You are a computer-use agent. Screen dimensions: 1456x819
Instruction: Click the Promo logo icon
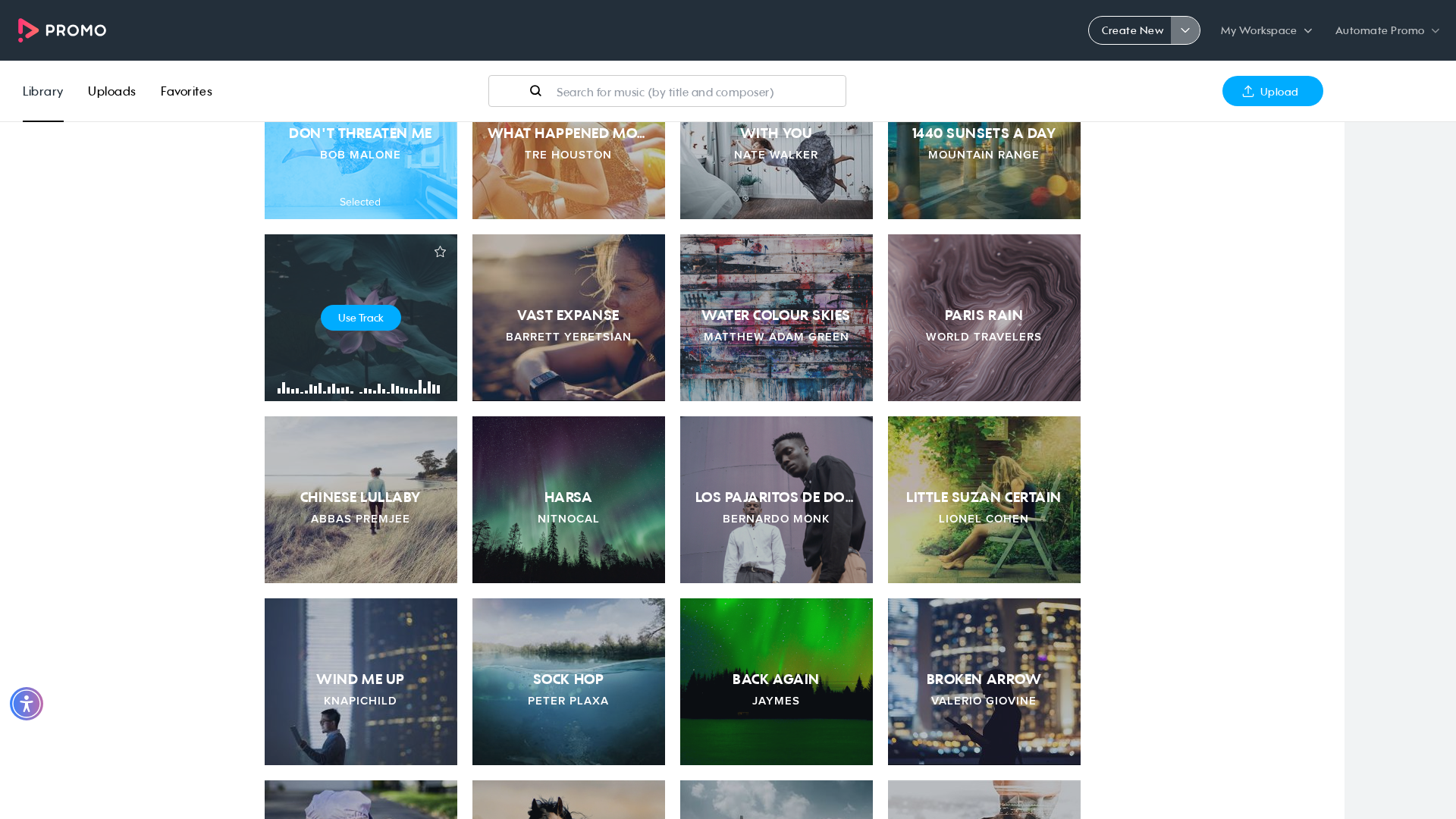(x=29, y=30)
